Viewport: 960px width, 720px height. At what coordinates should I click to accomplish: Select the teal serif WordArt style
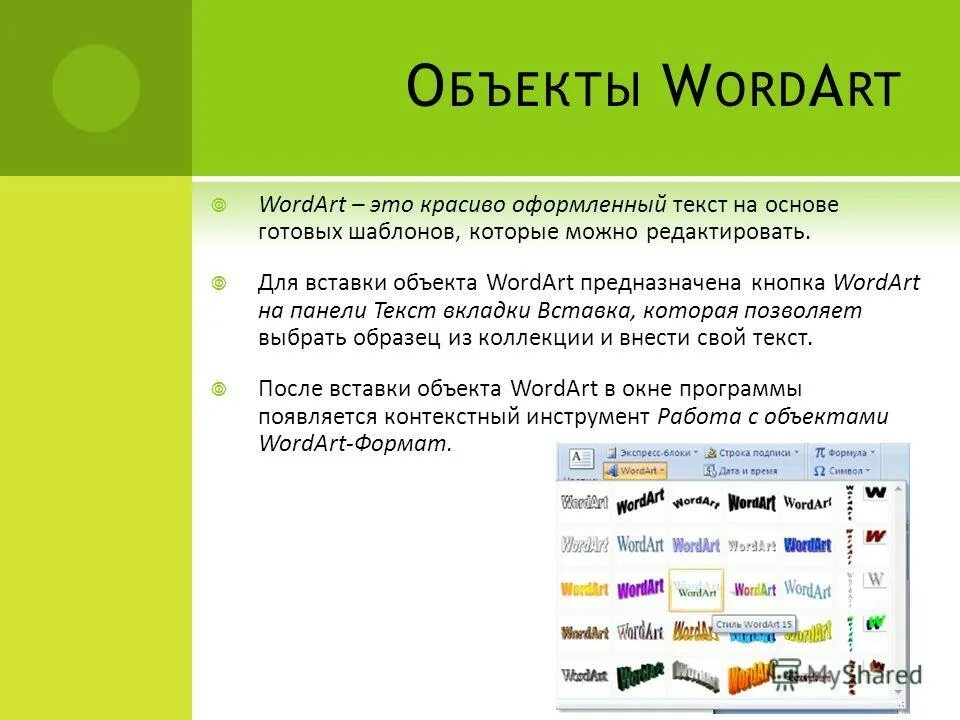point(640,544)
